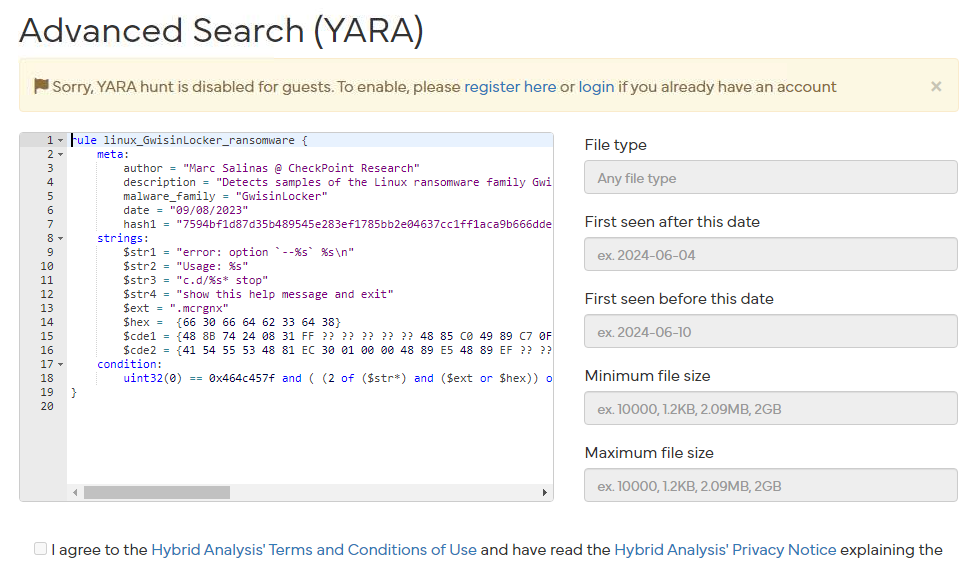Fold the condition section at line 17
The width and height of the screenshot is (980, 562).
[x=60, y=365]
